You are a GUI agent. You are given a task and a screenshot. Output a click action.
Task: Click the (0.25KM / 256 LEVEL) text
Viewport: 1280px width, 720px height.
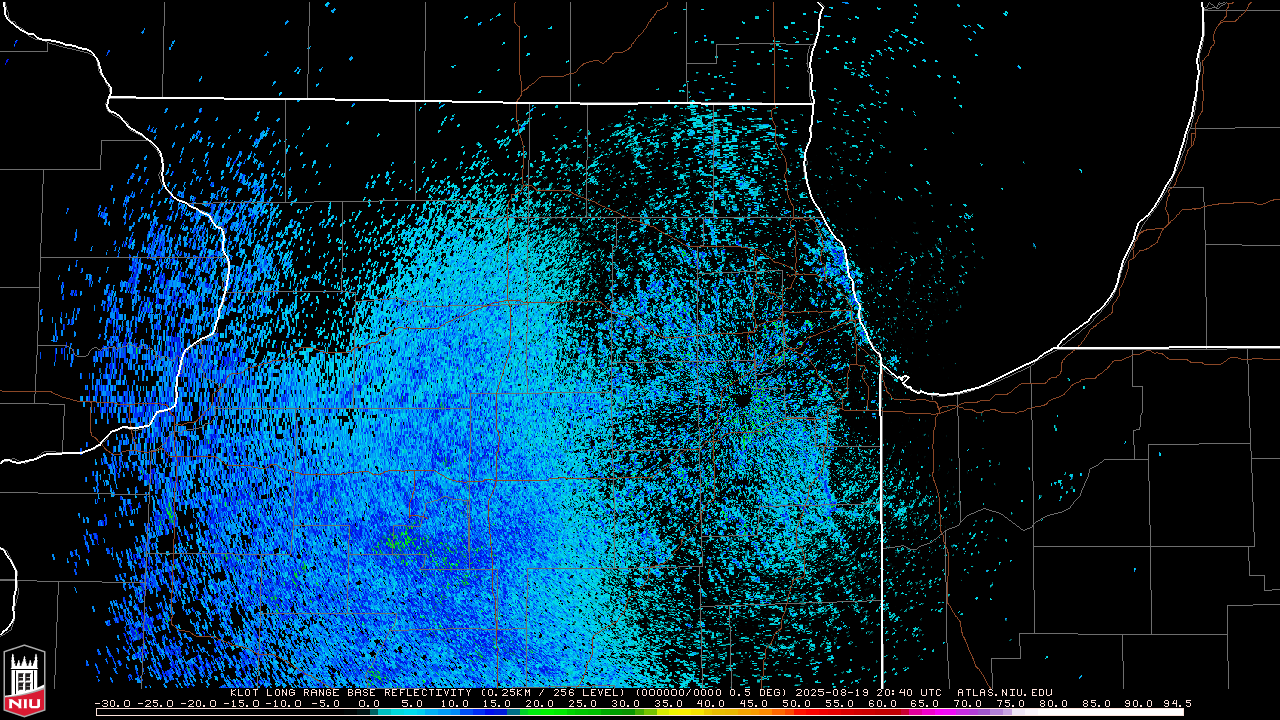[552, 692]
